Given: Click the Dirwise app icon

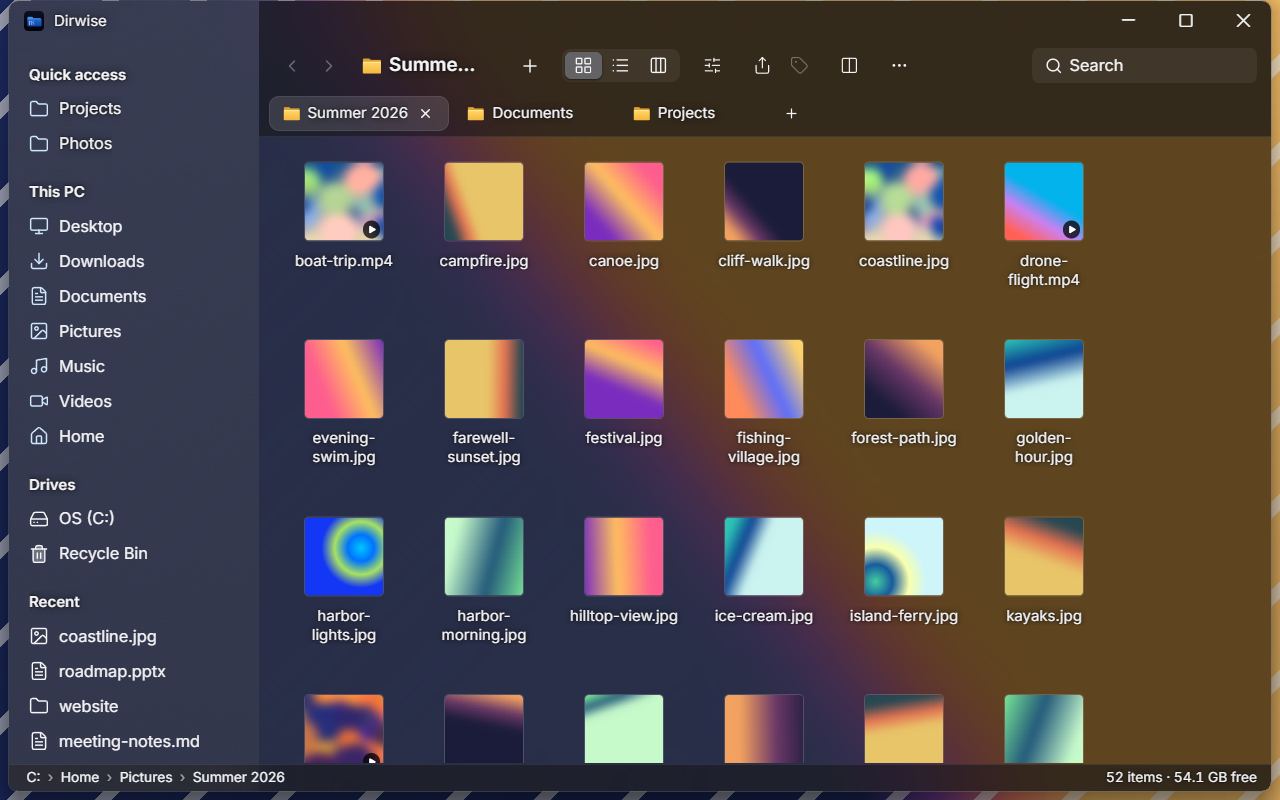Looking at the screenshot, I should [x=34, y=21].
